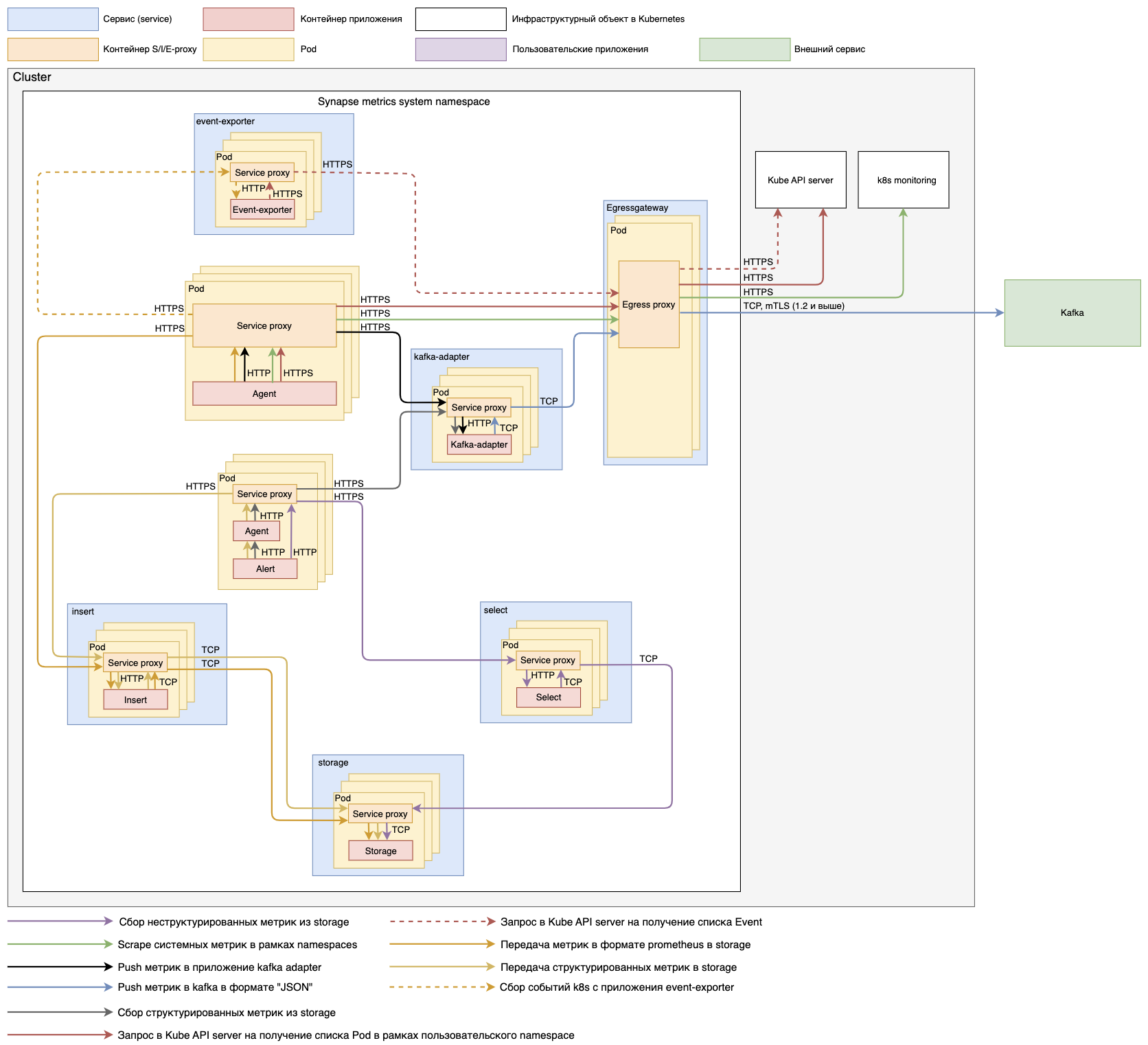The width and height of the screenshot is (1148, 1045).
Task: Select the Storage application container
Action: pos(380,851)
